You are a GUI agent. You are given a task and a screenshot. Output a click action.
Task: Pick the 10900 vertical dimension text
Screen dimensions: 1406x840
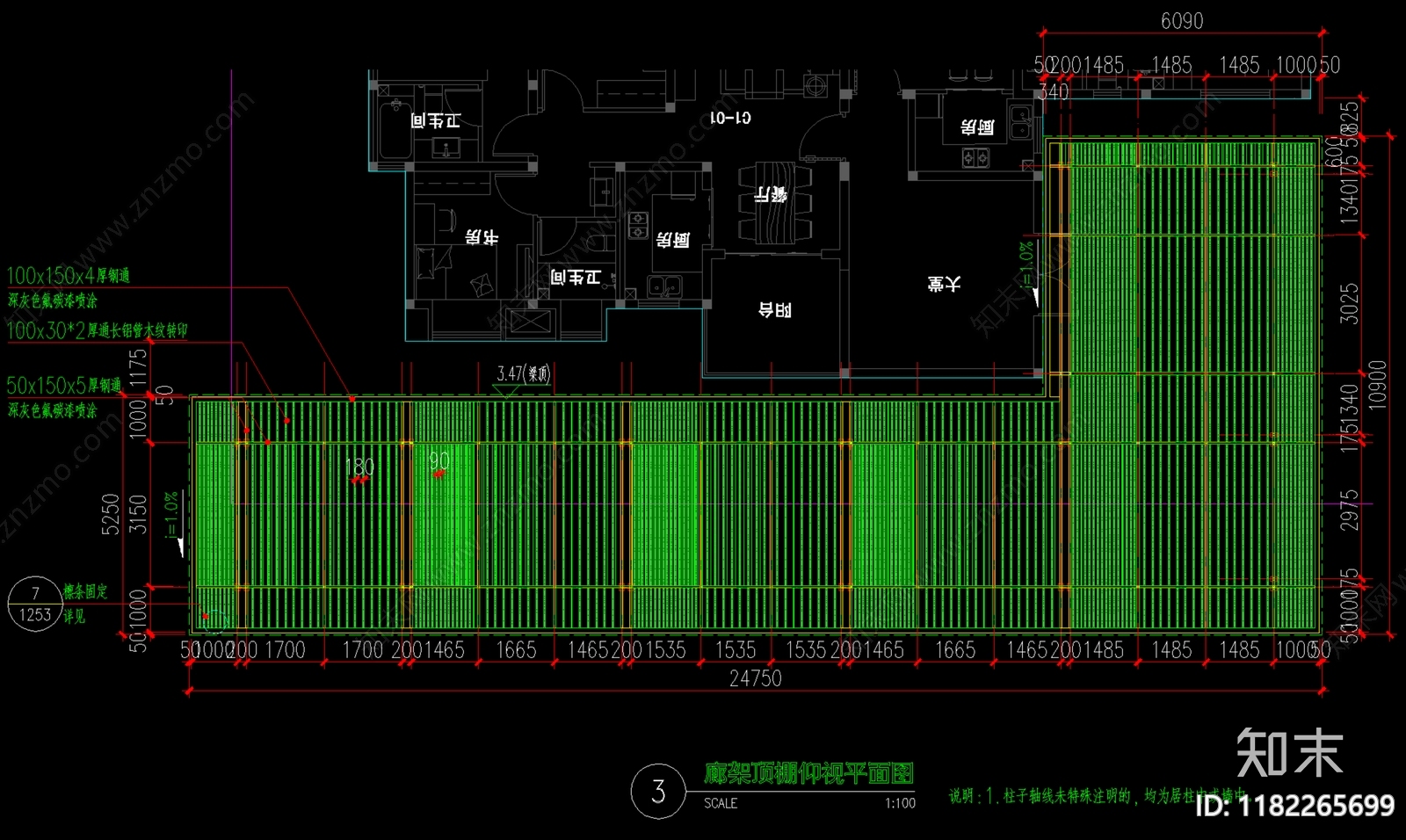1378,385
